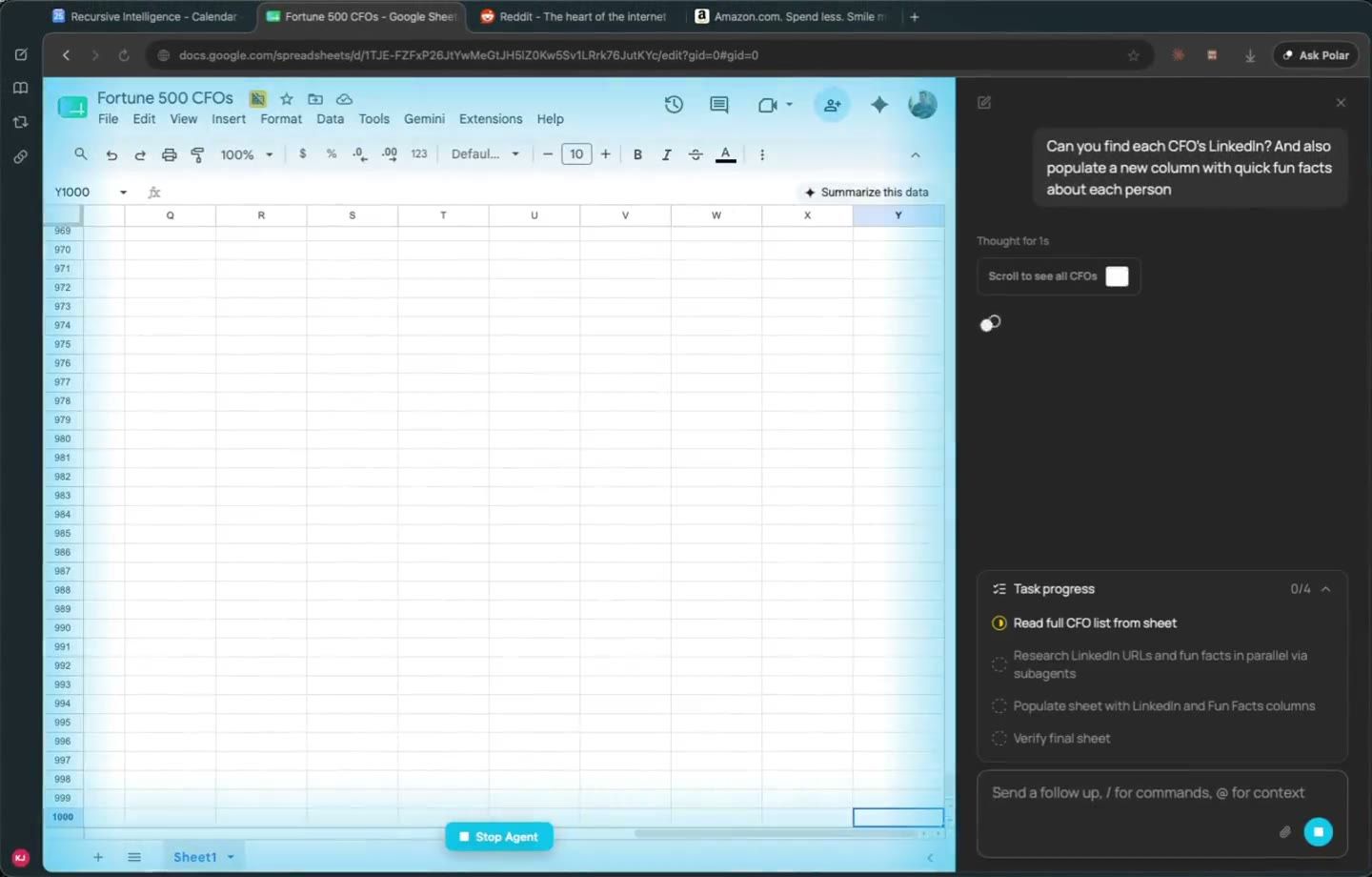Open Gemini sparkle icon in header
This screenshot has width=1372, height=877.
pyautogui.click(x=879, y=105)
